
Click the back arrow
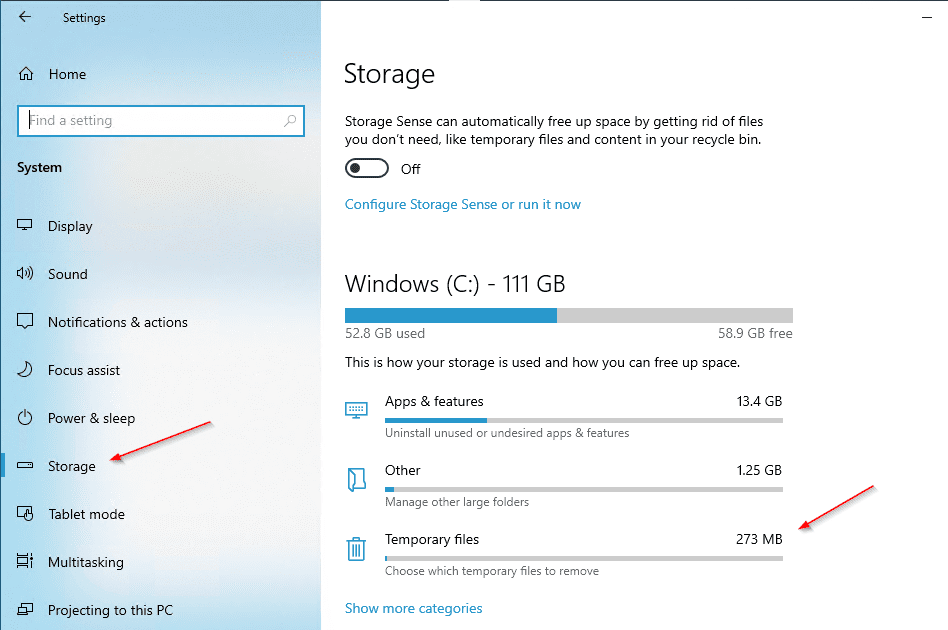22,16
